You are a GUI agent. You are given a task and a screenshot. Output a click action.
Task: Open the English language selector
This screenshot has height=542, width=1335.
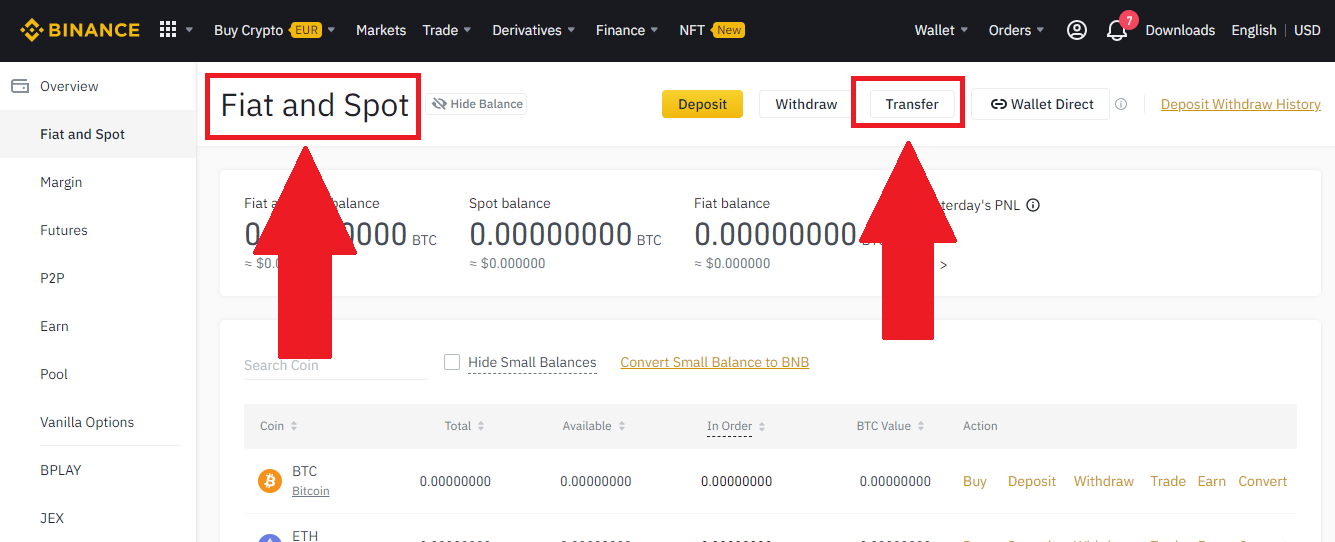1254,30
